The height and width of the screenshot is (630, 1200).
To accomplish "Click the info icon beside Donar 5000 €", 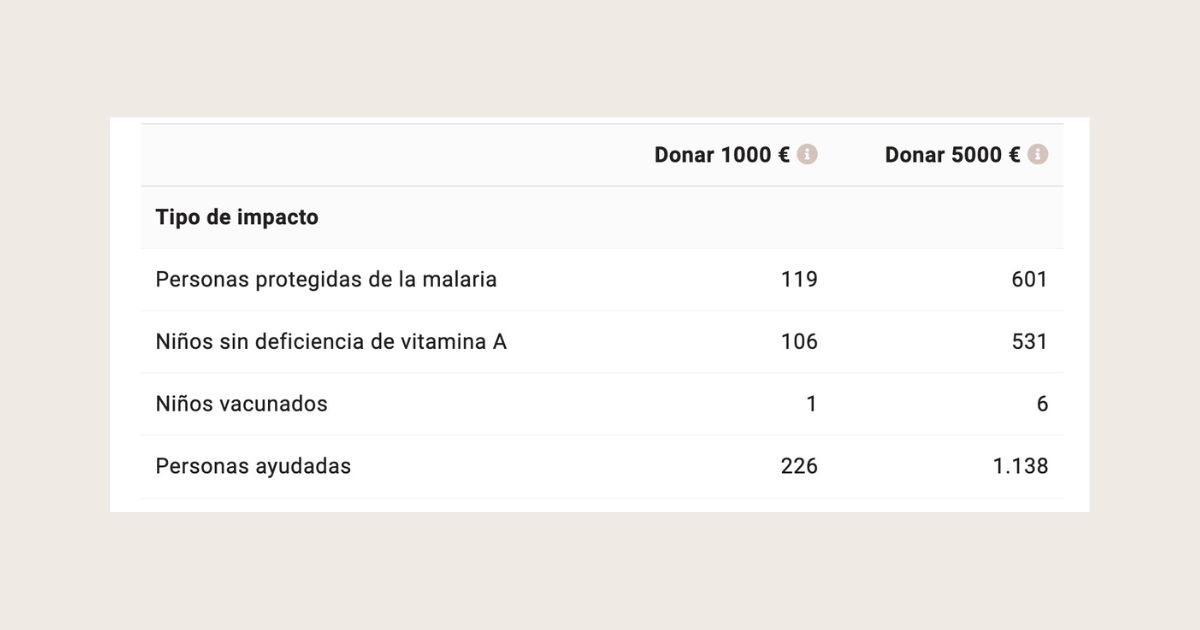I will click(x=1038, y=155).
